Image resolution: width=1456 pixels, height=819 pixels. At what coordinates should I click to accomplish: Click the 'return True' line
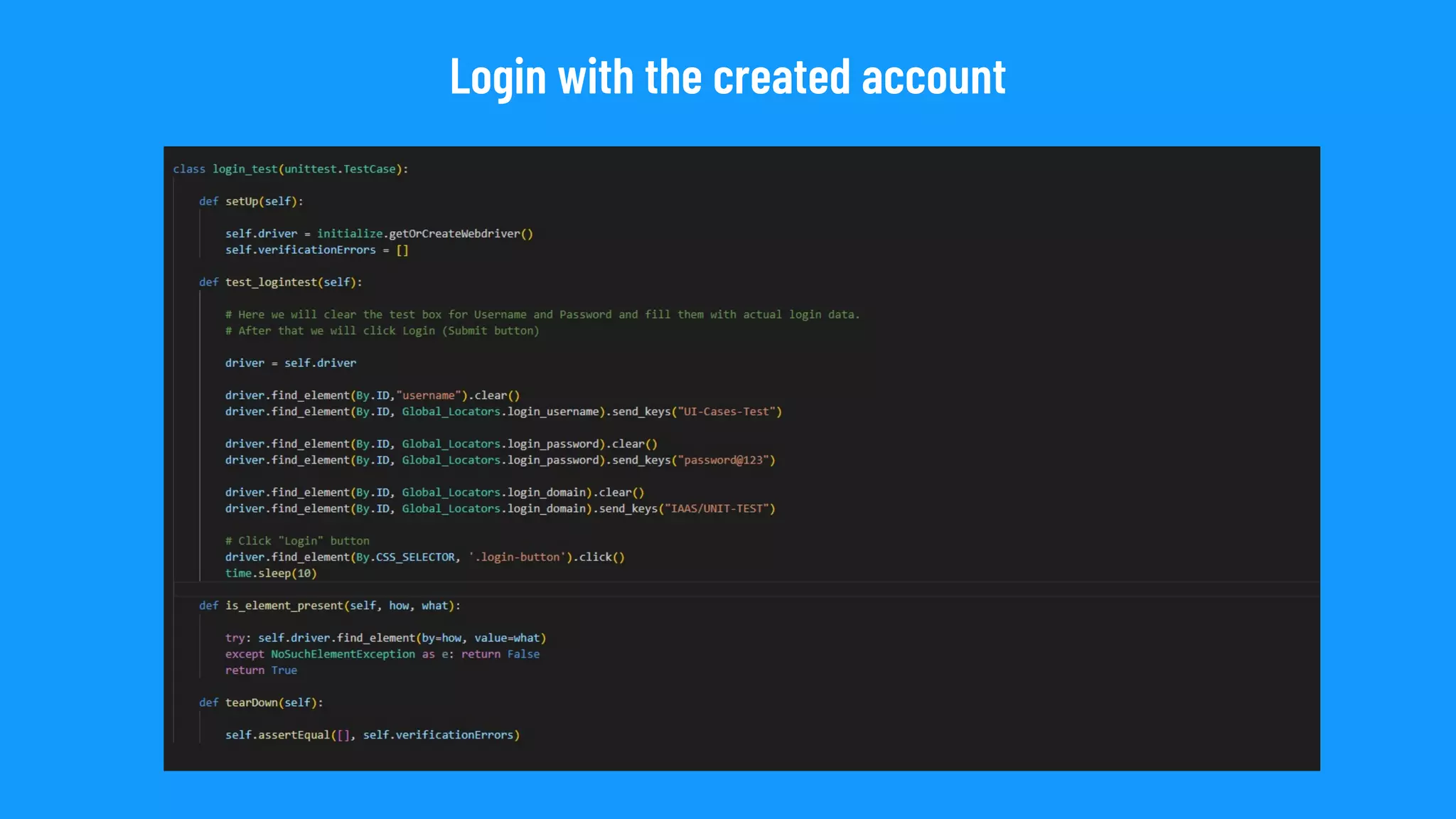coord(261,670)
